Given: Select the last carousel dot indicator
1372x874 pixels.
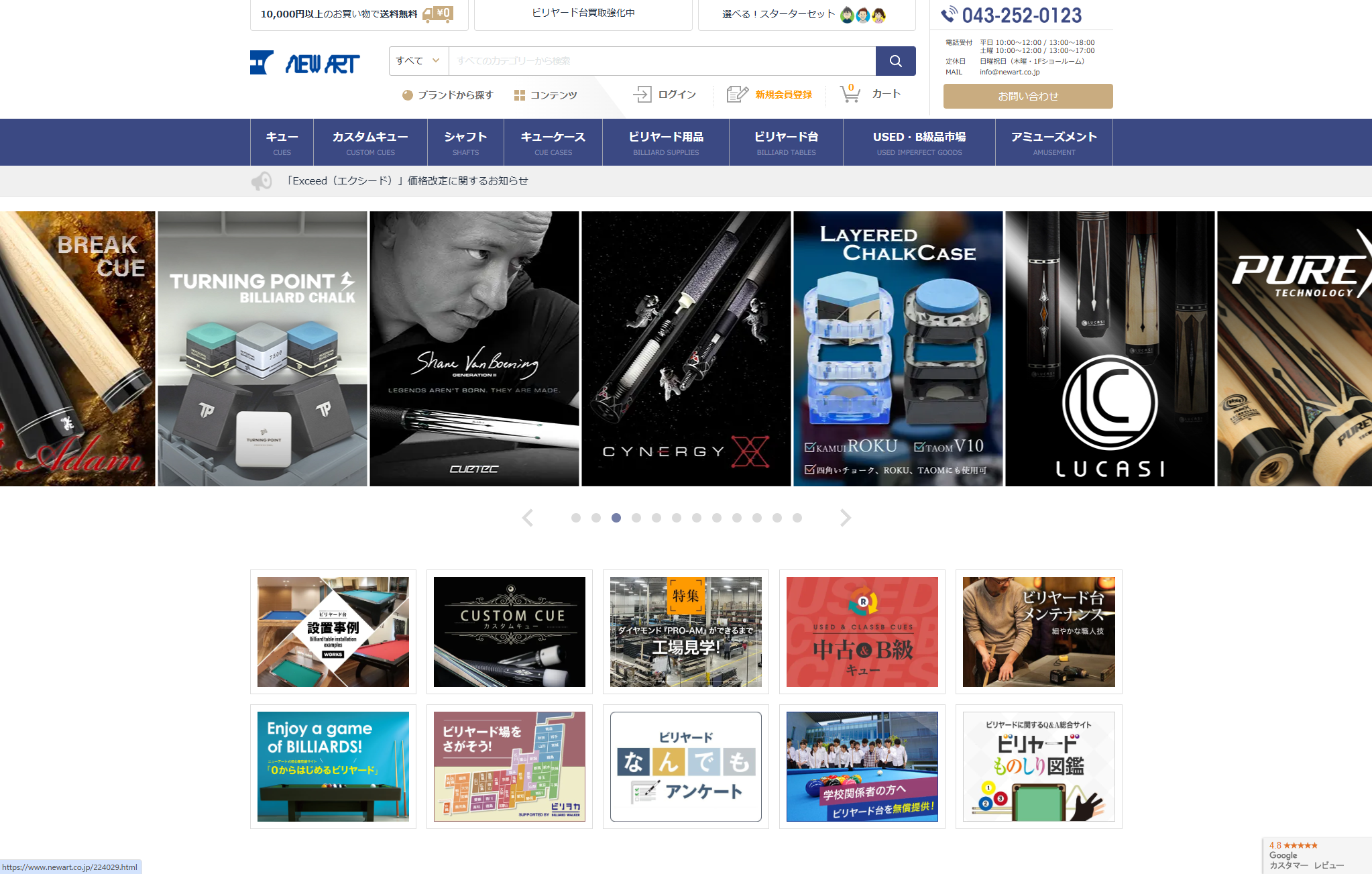Looking at the screenshot, I should click(x=797, y=518).
